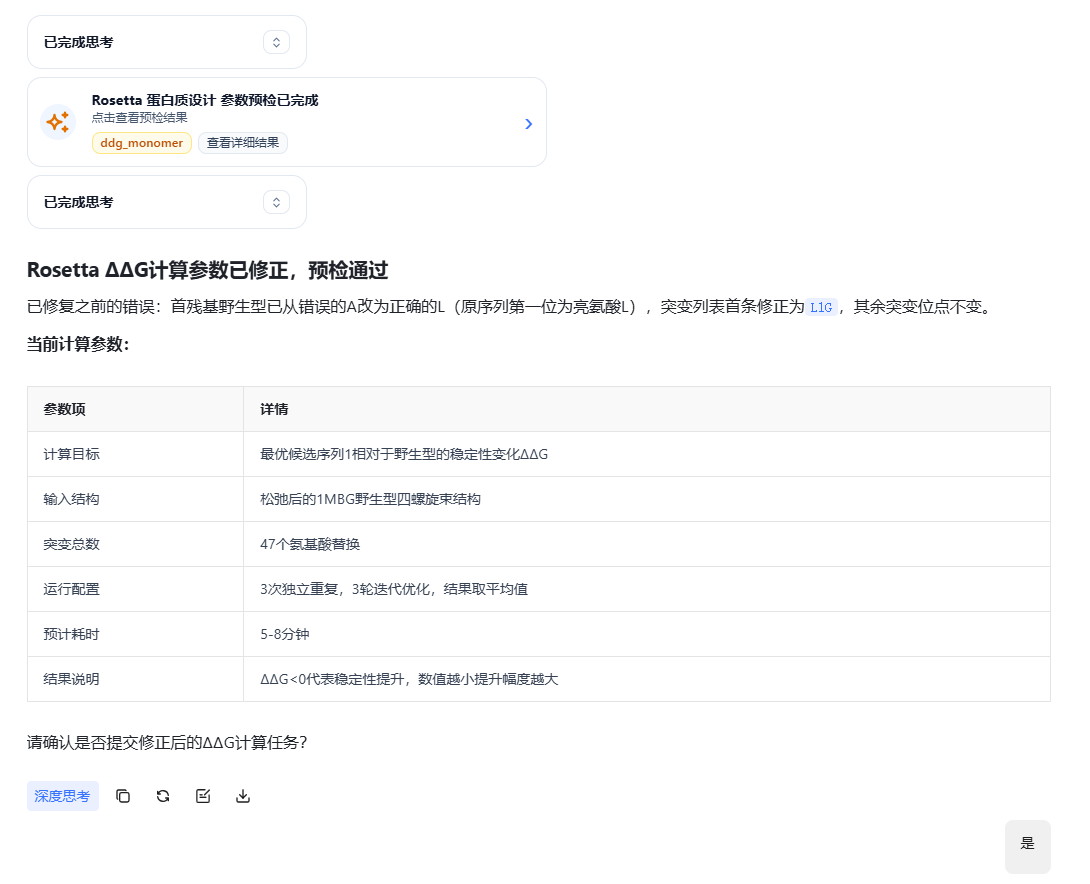The width and height of the screenshot is (1090, 884).
Task: Select the 突变总数 row label
Action: [x=72, y=544]
